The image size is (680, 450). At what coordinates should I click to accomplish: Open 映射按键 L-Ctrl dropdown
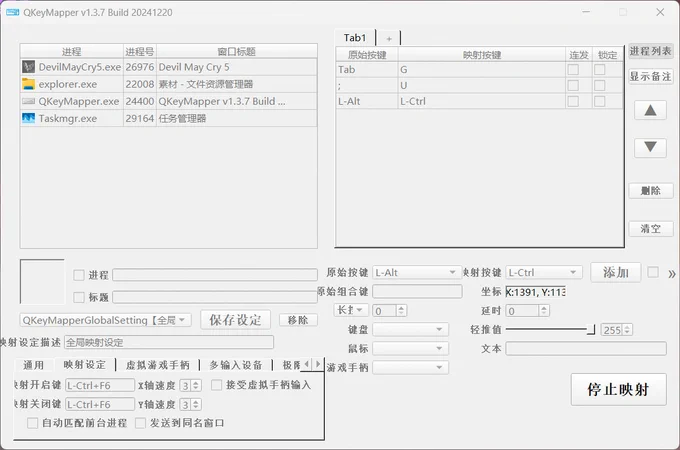(x=543, y=272)
